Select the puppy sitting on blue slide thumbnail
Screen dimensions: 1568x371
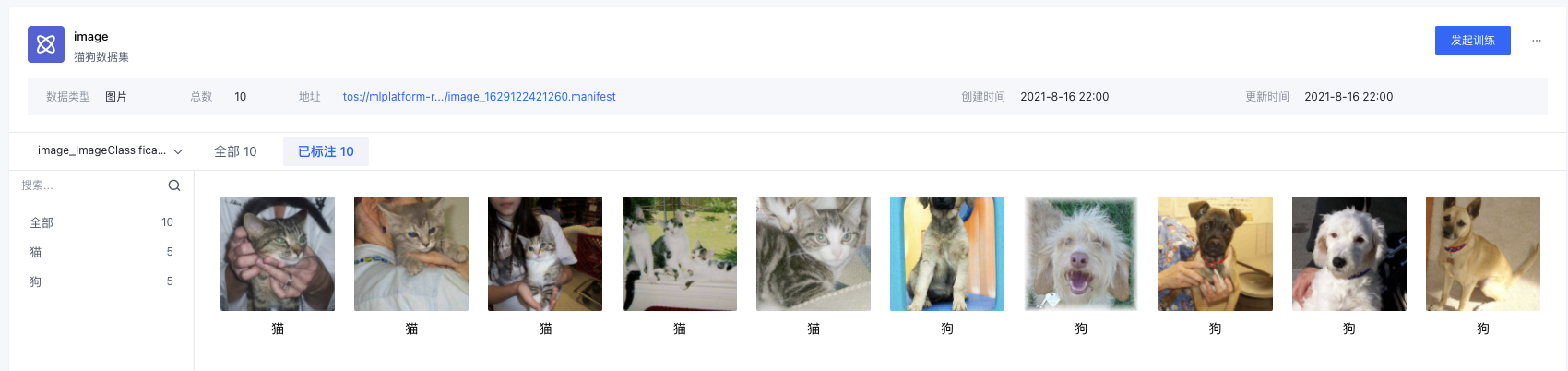(x=947, y=254)
